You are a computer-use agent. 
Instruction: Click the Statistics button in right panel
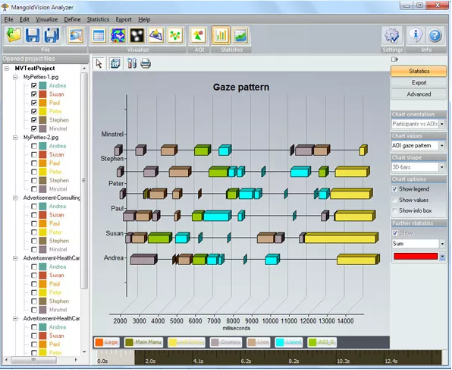(x=419, y=71)
